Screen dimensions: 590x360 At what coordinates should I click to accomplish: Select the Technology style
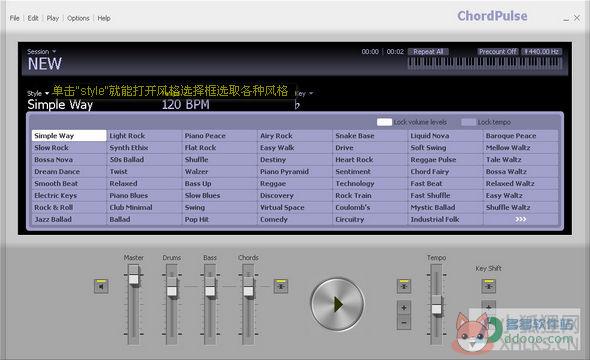click(370, 184)
